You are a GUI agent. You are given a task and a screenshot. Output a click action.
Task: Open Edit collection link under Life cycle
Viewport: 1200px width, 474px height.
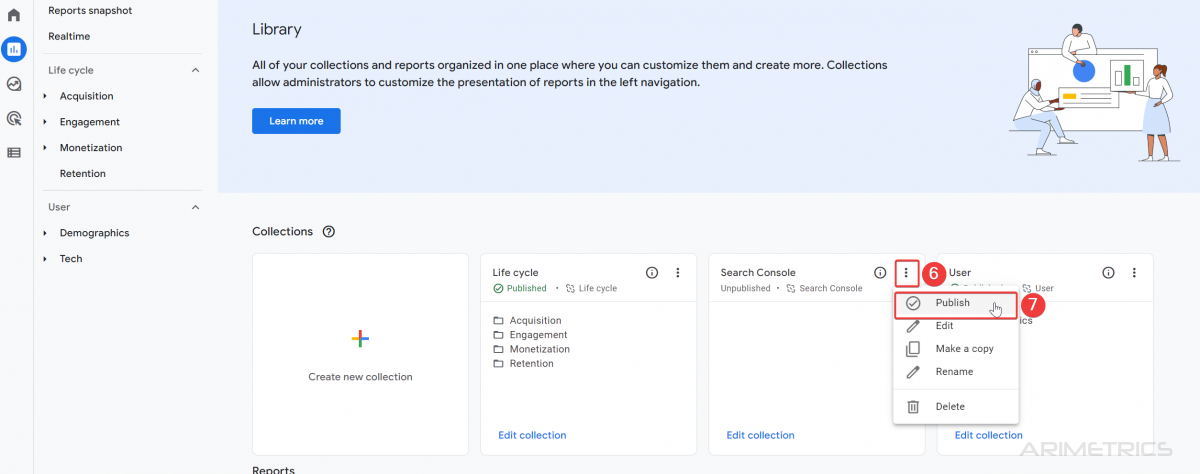click(532, 436)
